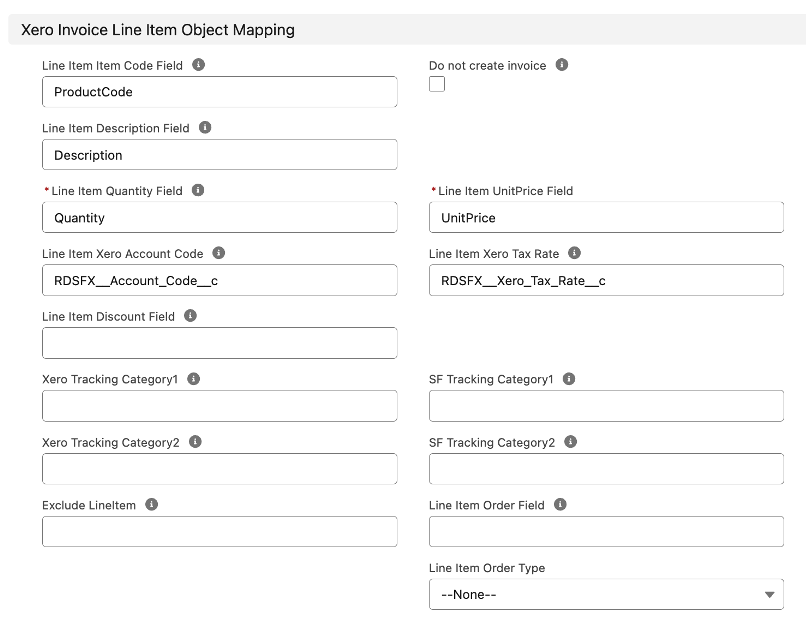Viewport: 810px width, 624px height.
Task: Click info icon beside Exclude LineItem
Action: pyautogui.click(x=151, y=504)
